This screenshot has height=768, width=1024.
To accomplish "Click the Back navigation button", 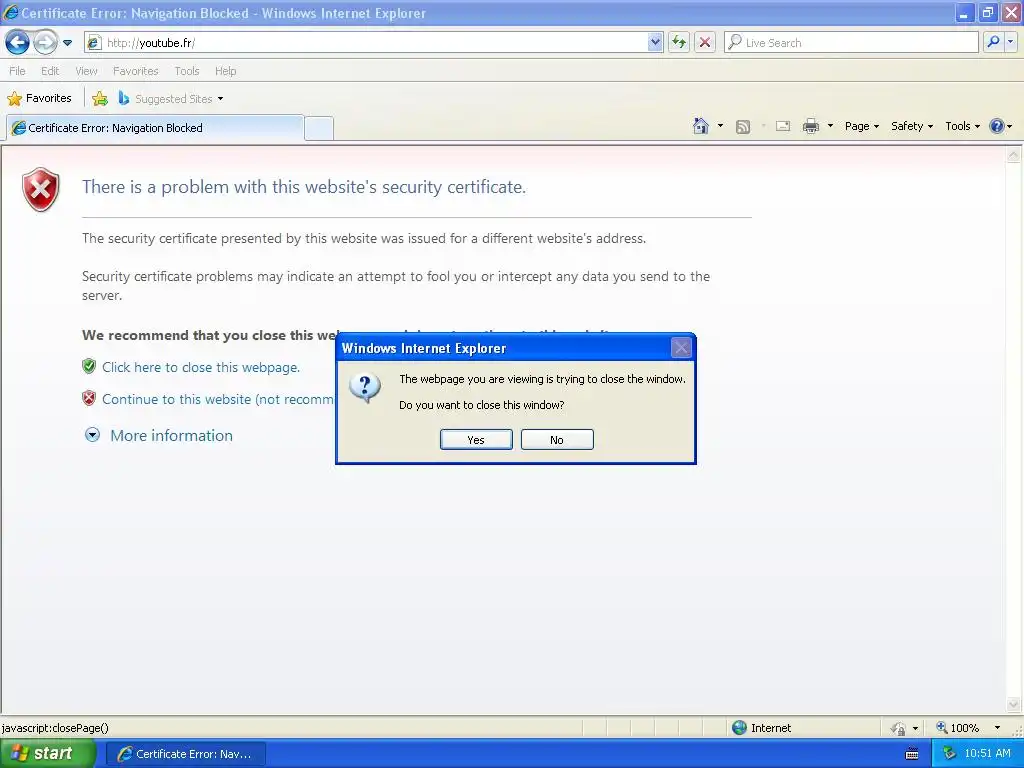I will (17, 43).
